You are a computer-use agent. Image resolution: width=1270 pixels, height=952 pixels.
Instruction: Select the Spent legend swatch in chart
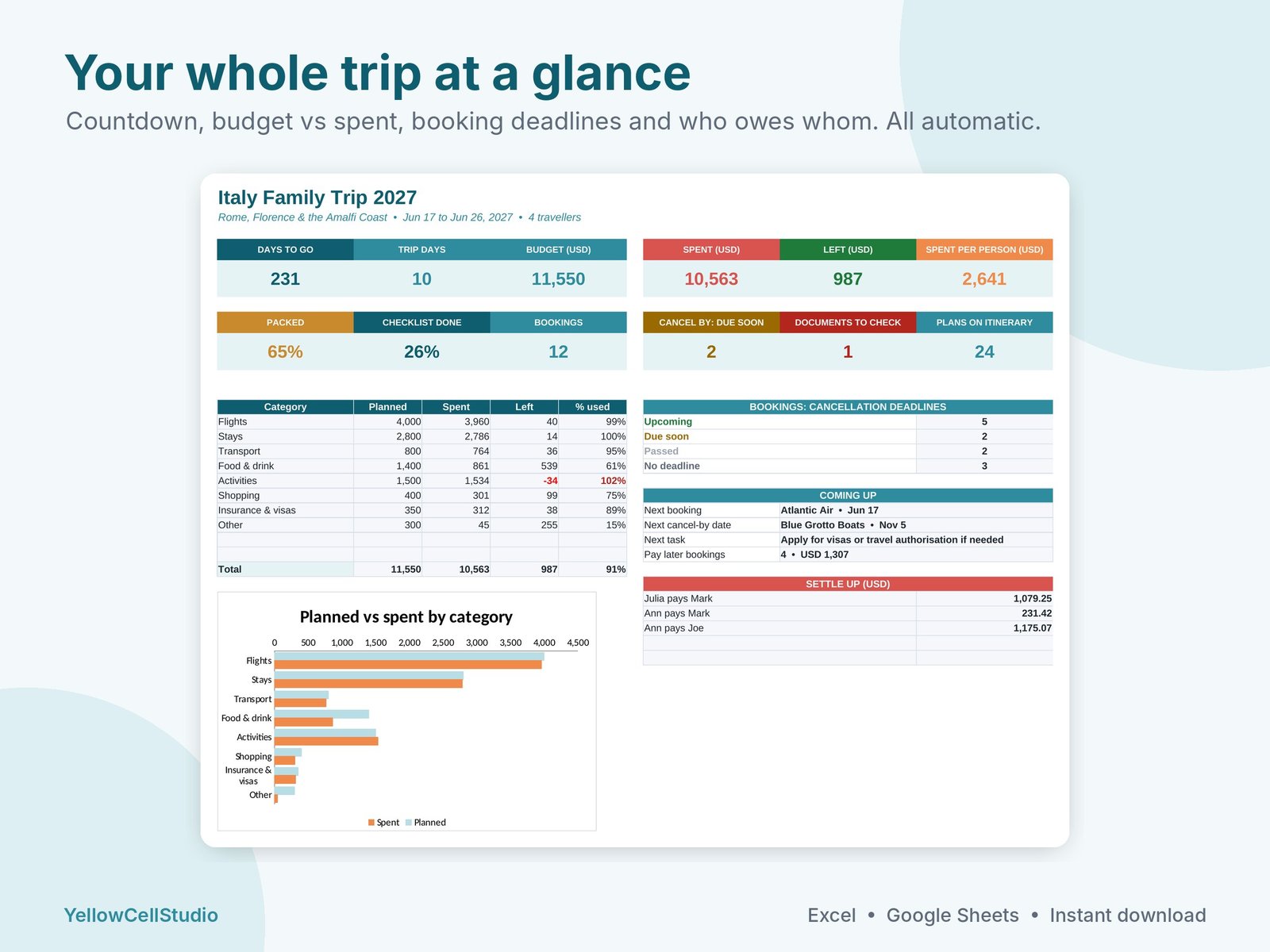(371, 823)
